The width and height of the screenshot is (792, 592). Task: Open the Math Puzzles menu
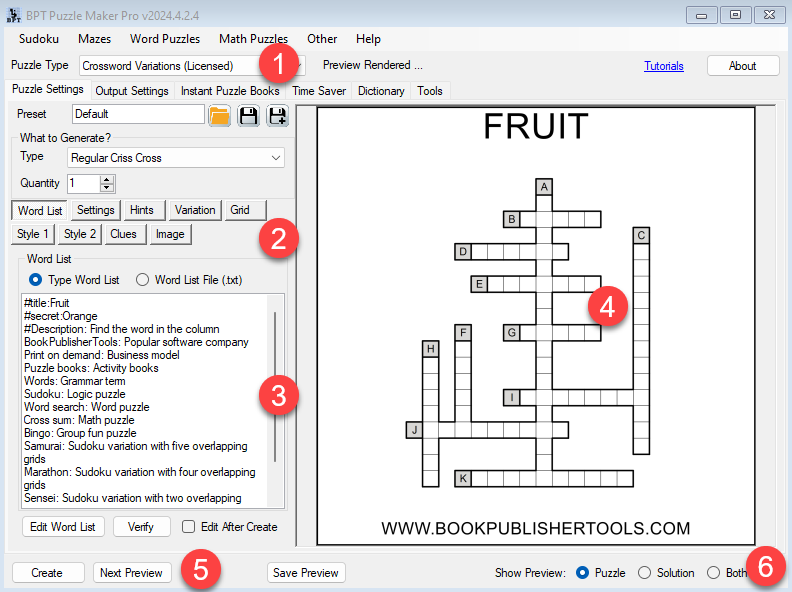(253, 39)
